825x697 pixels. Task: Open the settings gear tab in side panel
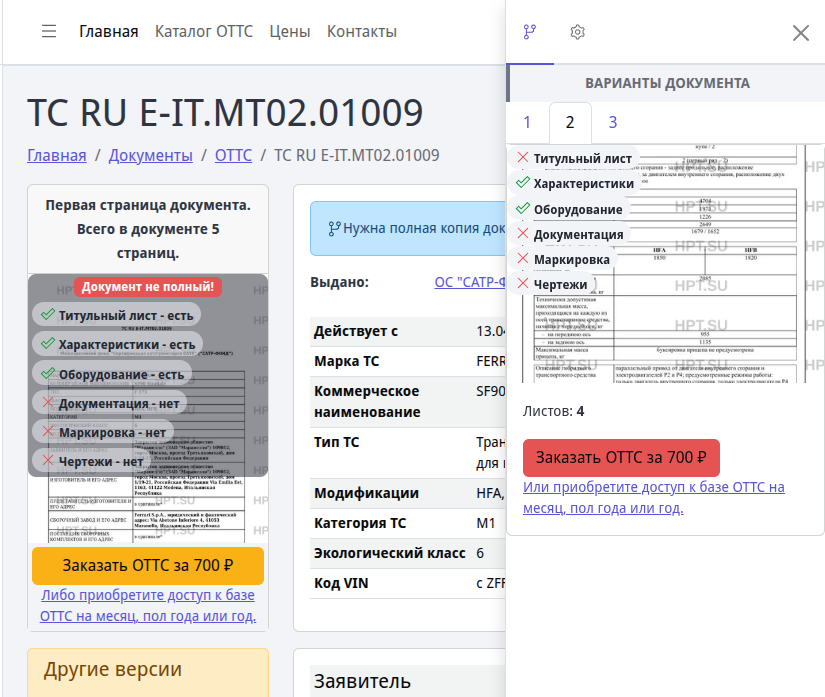pyautogui.click(x=577, y=32)
